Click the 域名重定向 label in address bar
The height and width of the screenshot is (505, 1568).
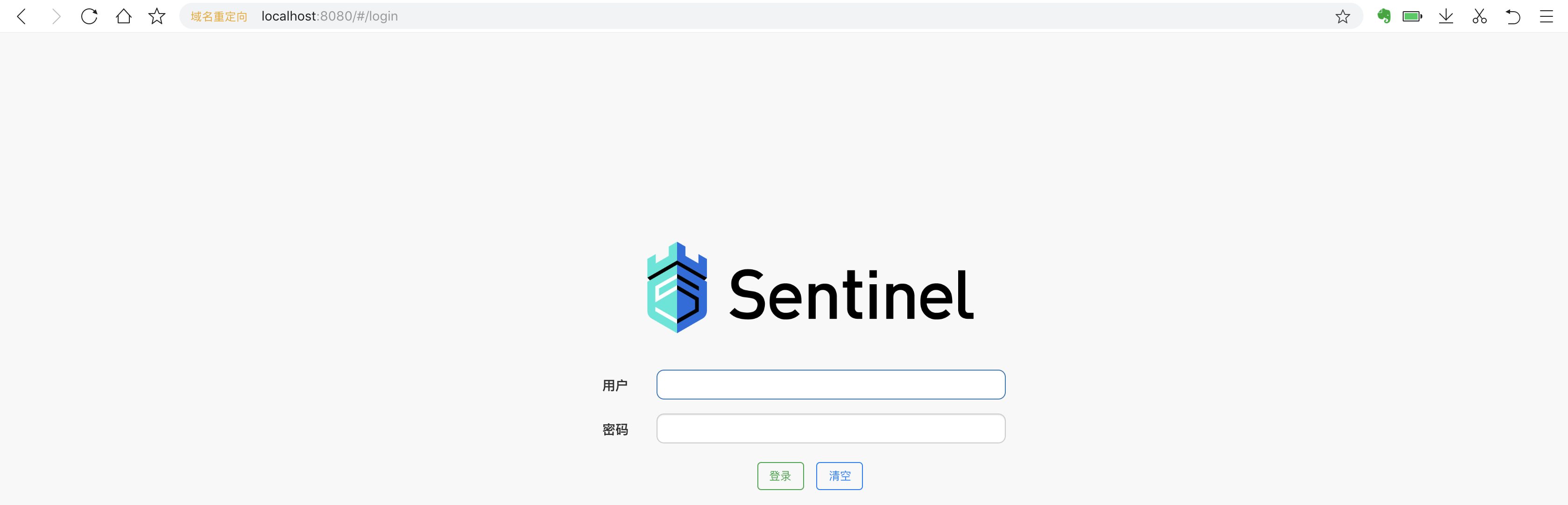click(219, 16)
